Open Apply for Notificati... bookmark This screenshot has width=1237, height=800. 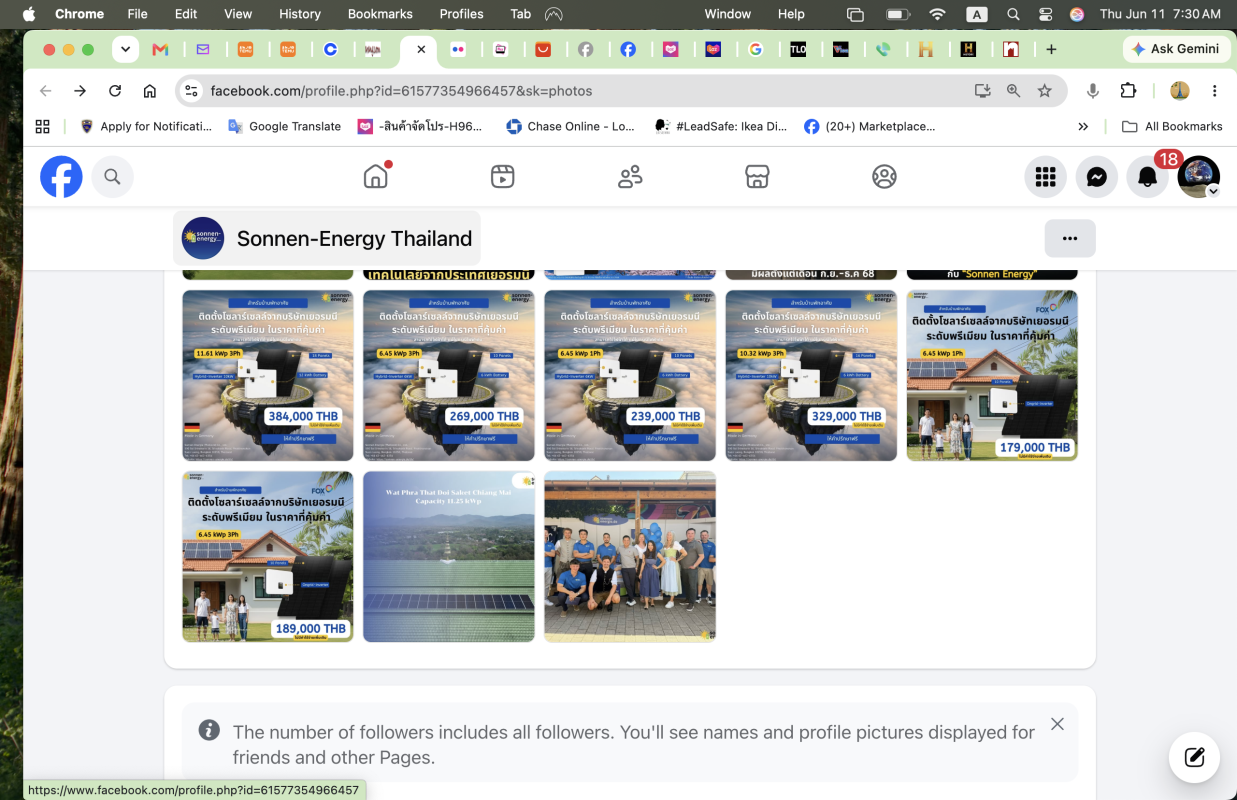(145, 126)
